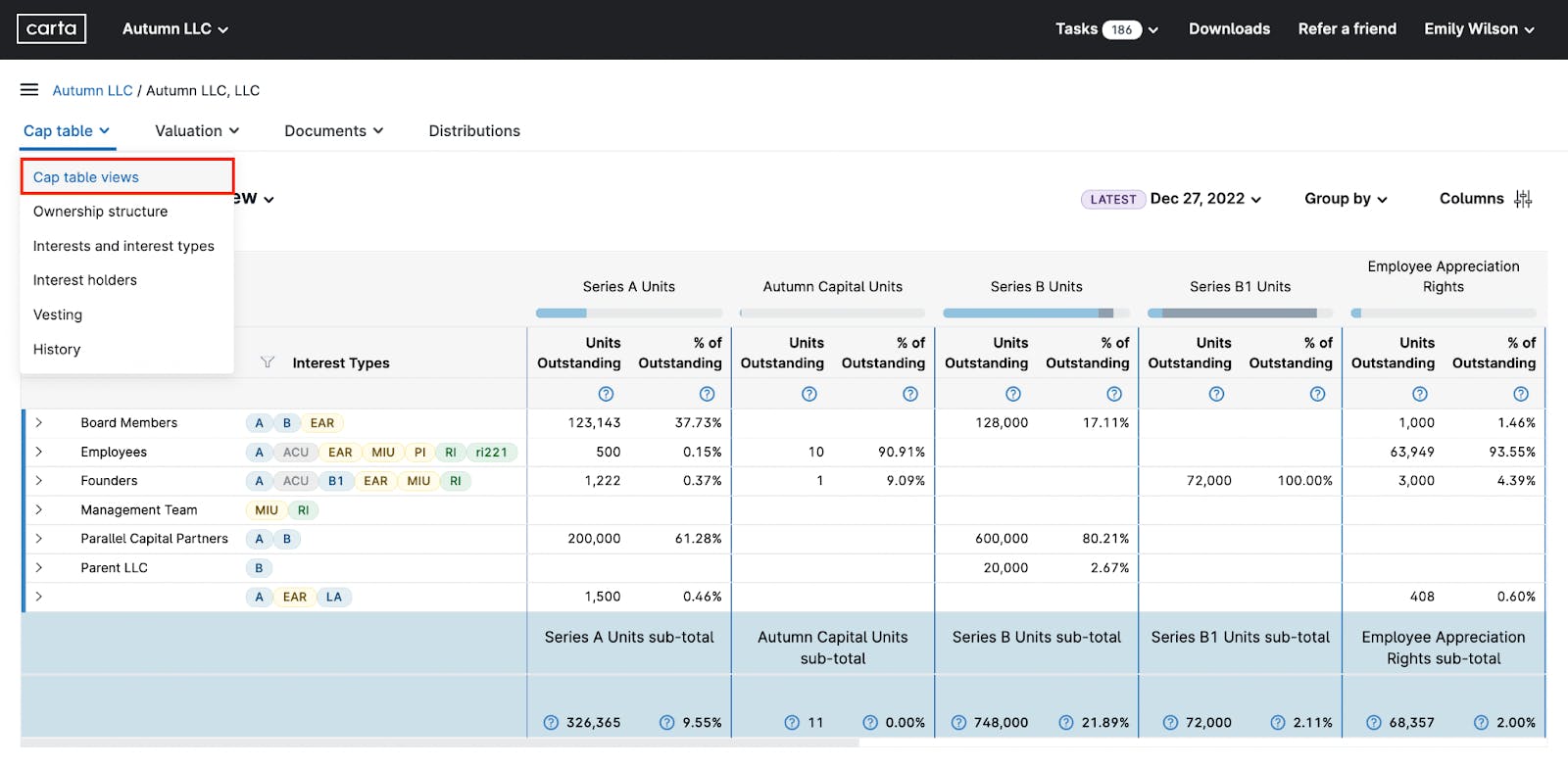The width and height of the screenshot is (1568, 768).
Task: Click the EAR badge in Board Members row
Action: [x=321, y=423]
